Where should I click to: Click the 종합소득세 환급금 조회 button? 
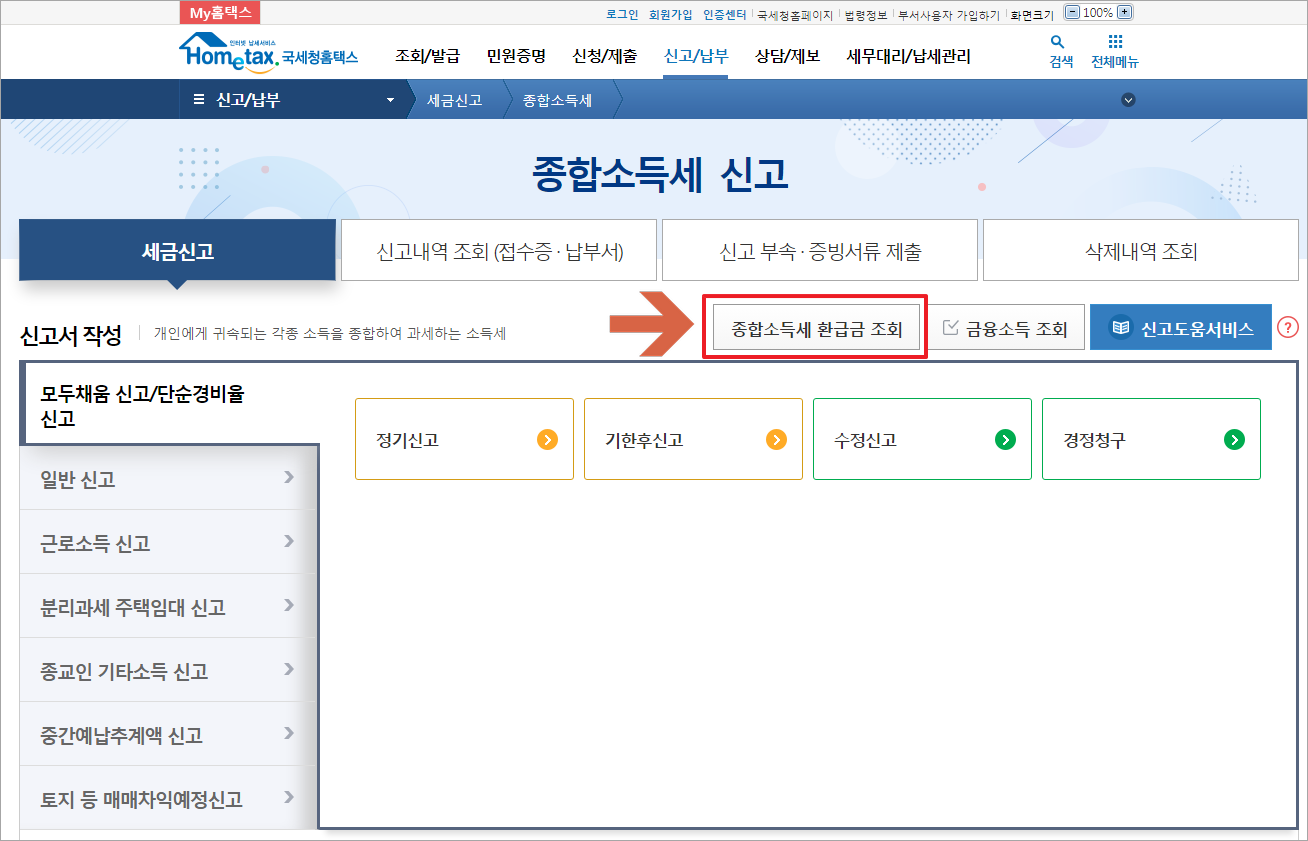[815, 326]
